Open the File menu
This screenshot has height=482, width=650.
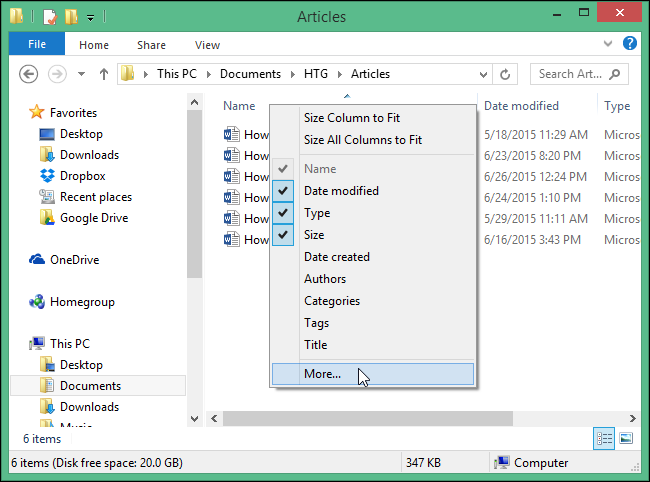(37, 44)
